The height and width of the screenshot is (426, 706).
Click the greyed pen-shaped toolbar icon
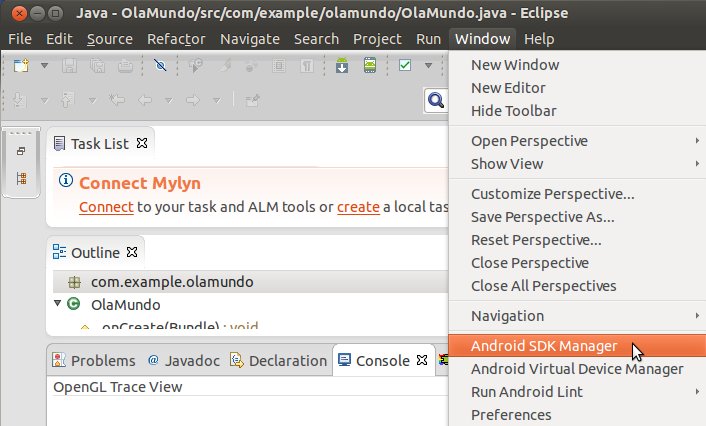225,66
